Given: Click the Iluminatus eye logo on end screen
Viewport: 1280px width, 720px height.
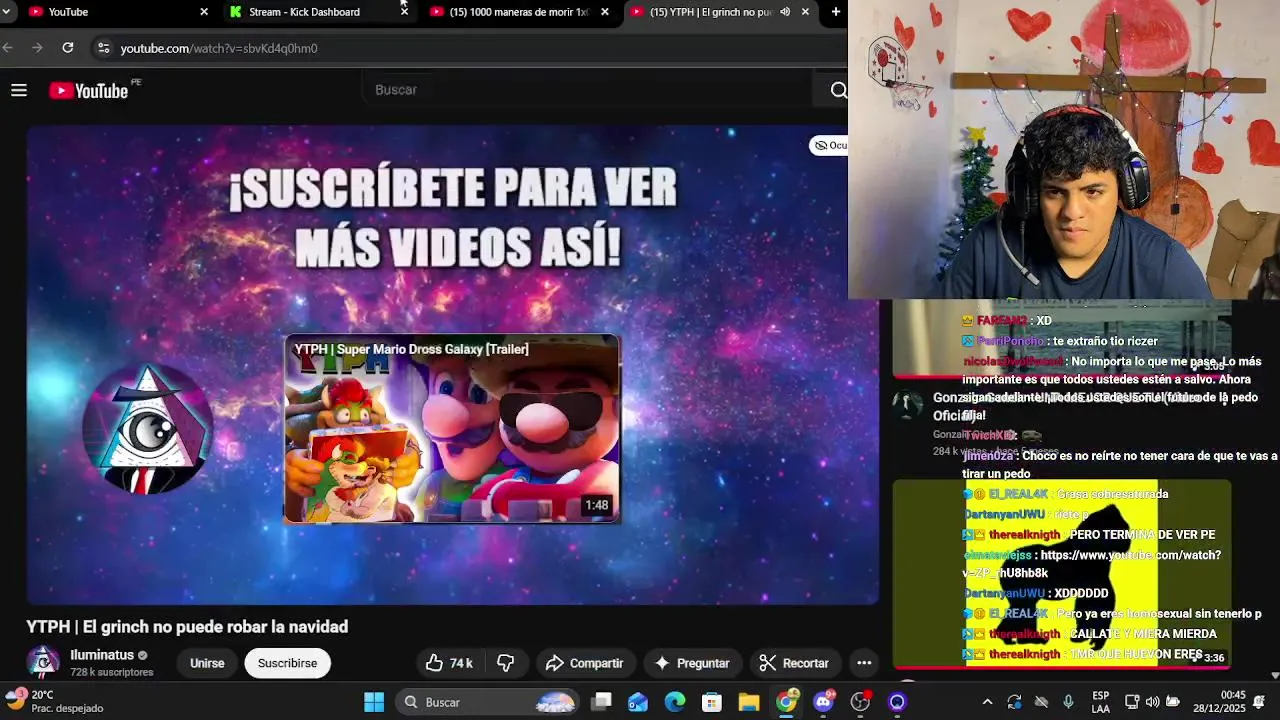Looking at the screenshot, I should point(149,430).
